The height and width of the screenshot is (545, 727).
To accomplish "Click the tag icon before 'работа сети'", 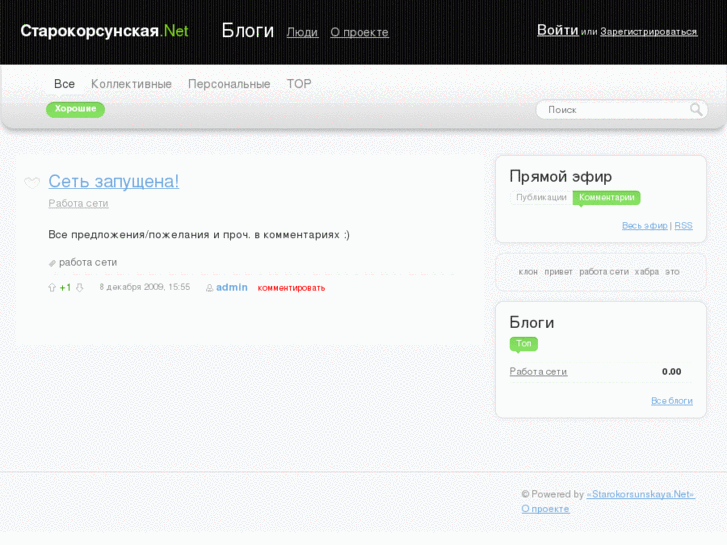I will click(x=52, y=263).
